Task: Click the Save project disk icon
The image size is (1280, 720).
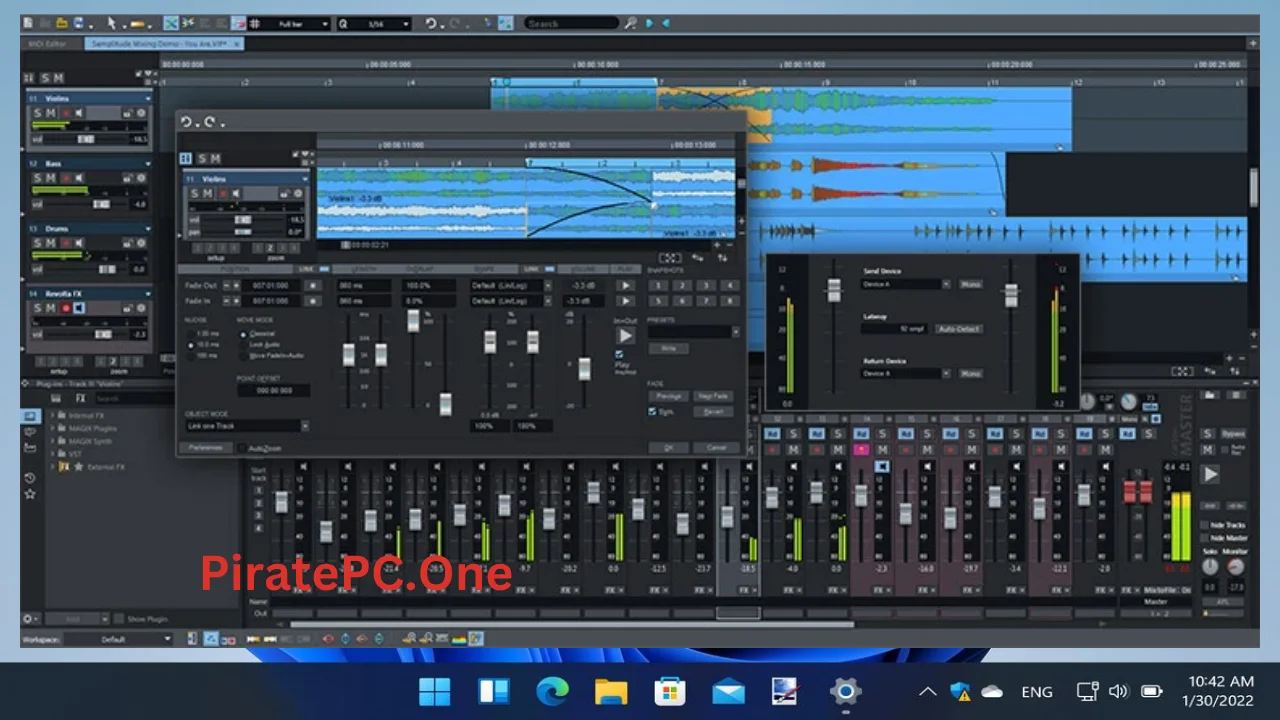Action: [x=78, y=23]
